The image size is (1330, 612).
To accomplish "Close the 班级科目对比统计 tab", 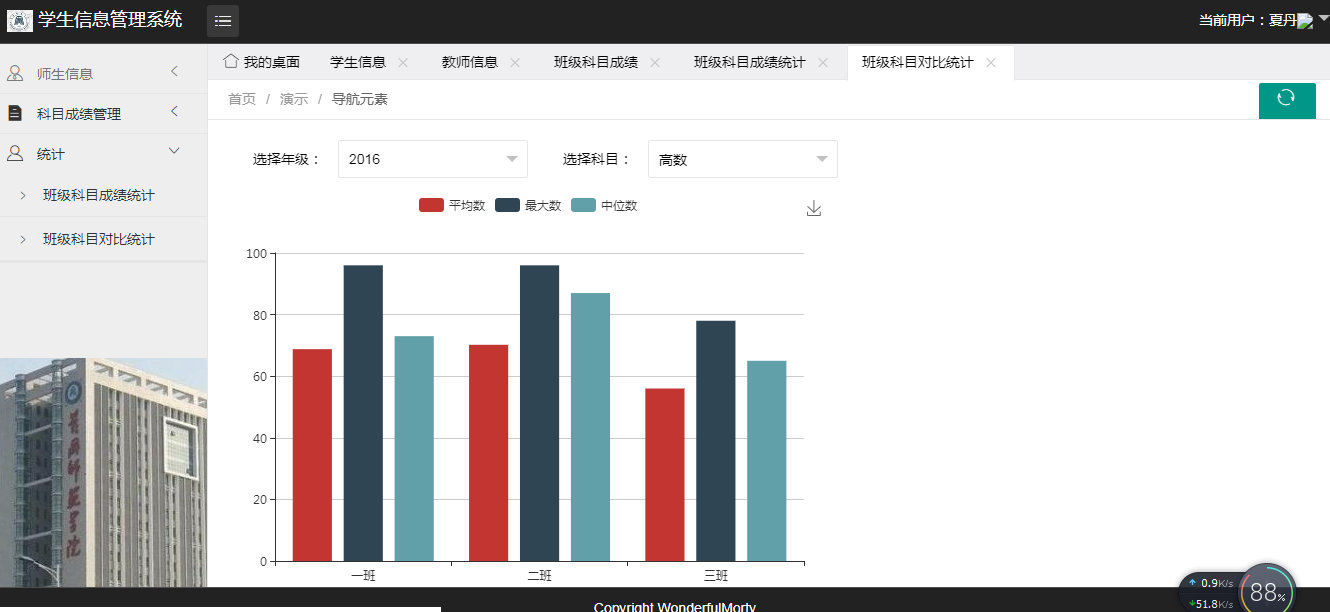I will pos(991,62).
